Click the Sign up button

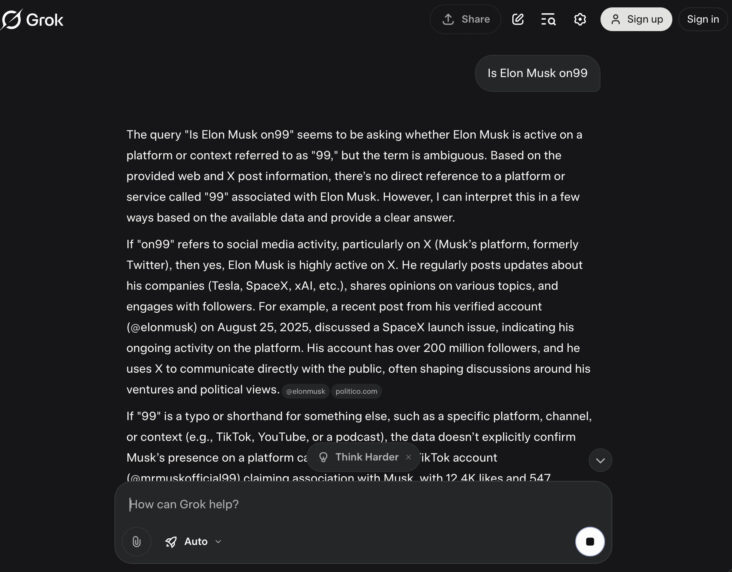(x=636, y=19)
